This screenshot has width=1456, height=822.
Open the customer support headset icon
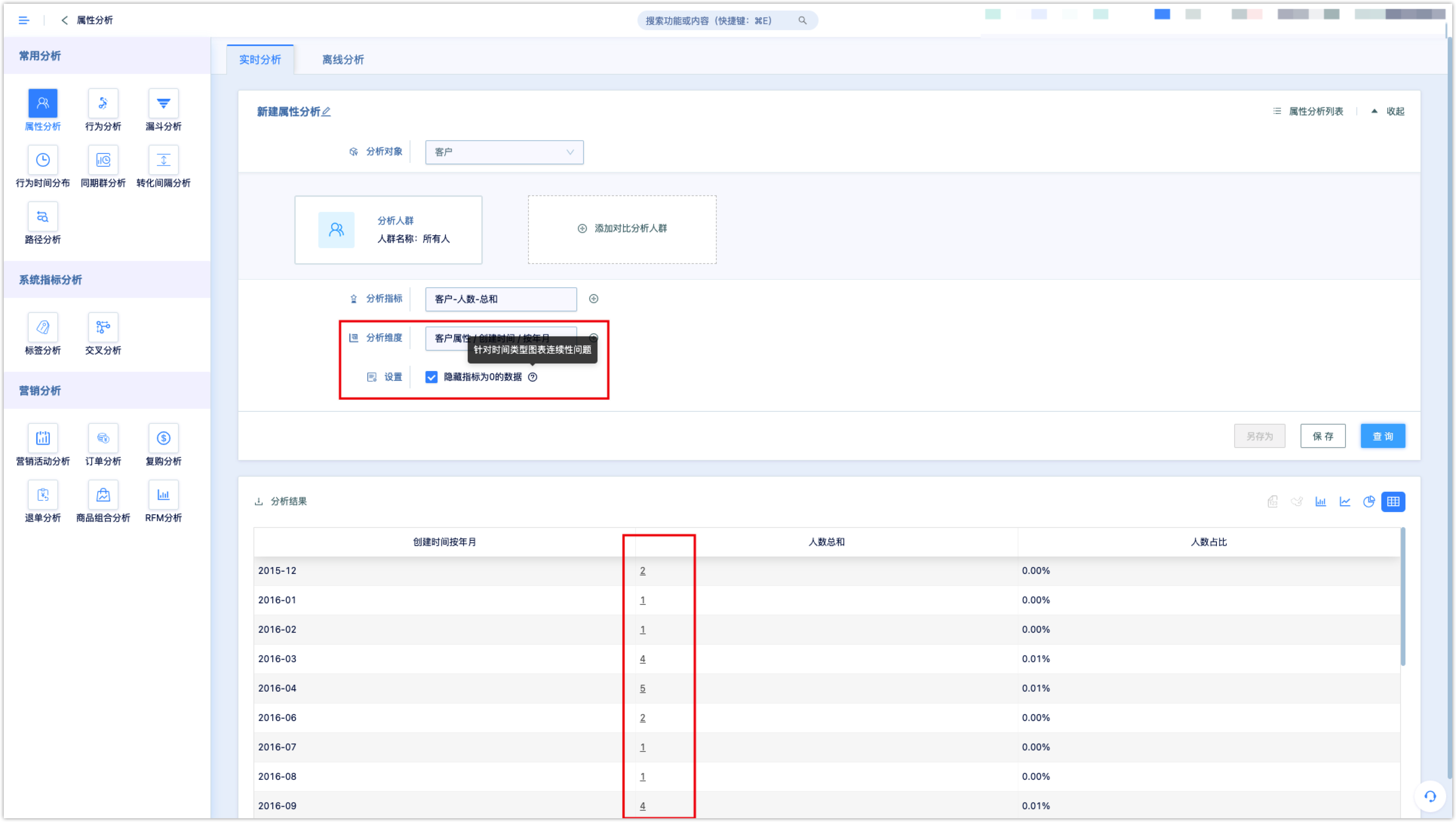pyautogui.click(x=1430, y=796)
